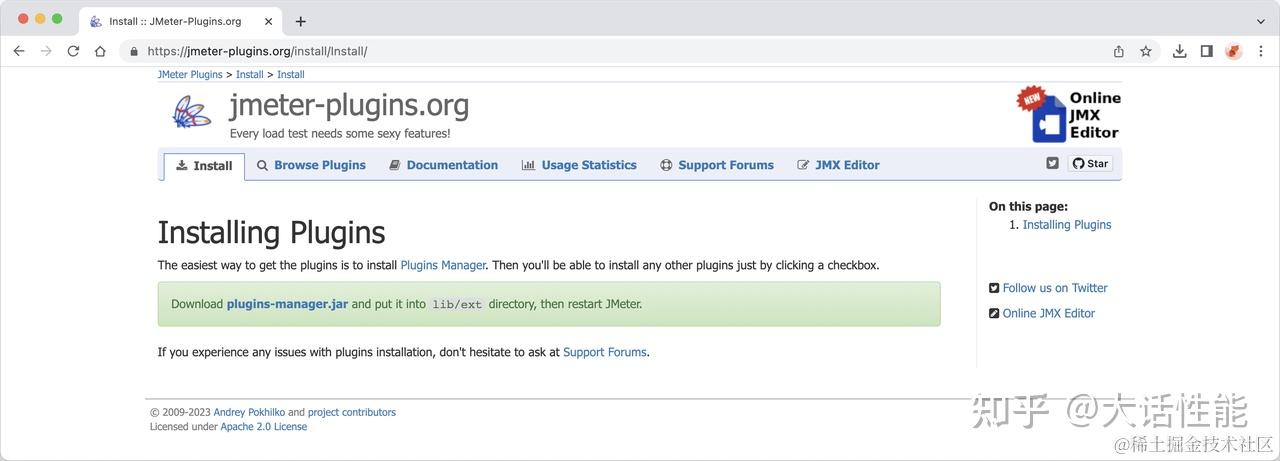Viewport: 1280px width, 461px height.
Task: Select the Install tab
Action: [x=204, y=166]
